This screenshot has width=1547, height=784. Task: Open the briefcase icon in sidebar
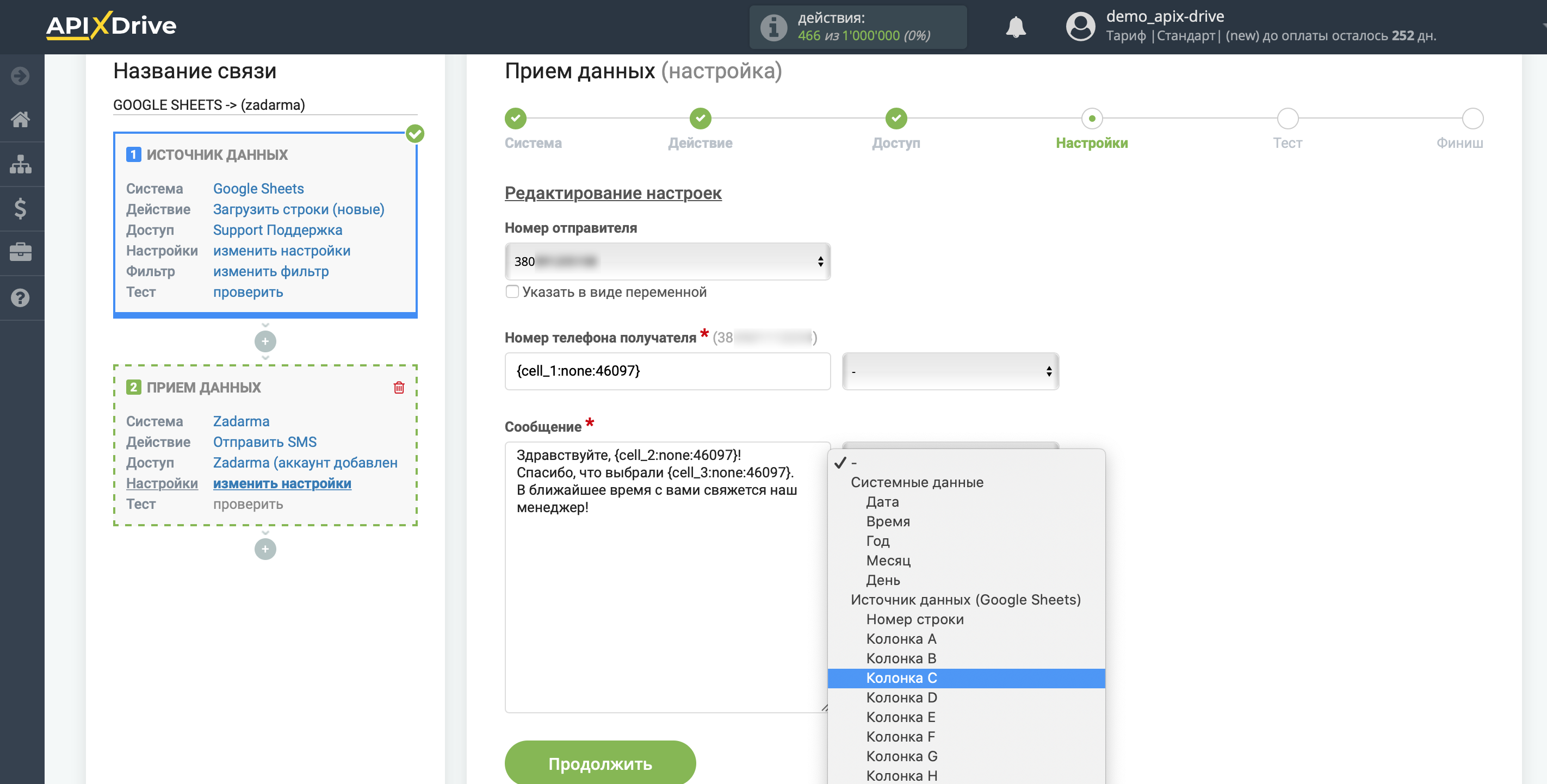(21, 252)
